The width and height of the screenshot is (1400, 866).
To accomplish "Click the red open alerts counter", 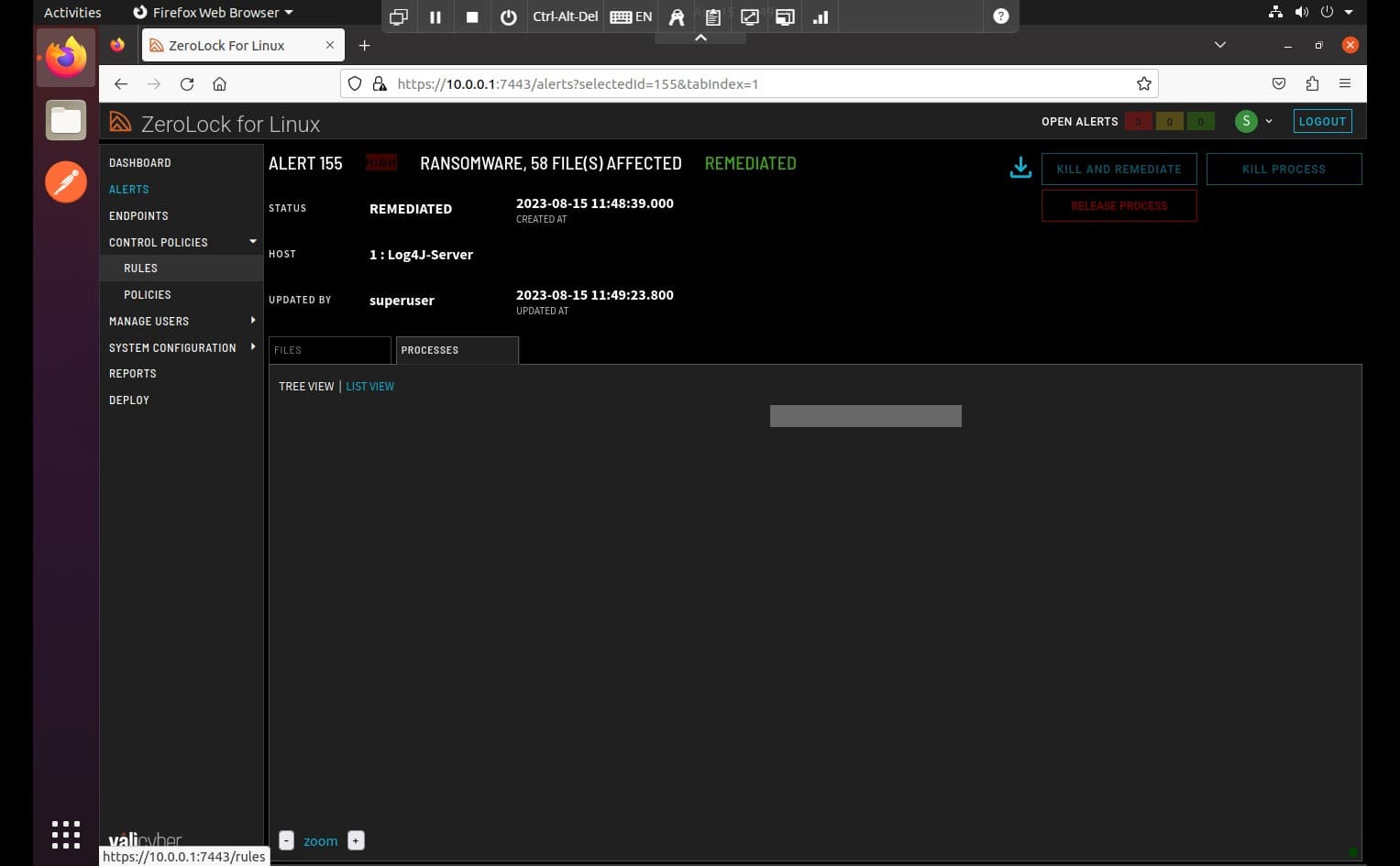I will (x=1139, y=121).
